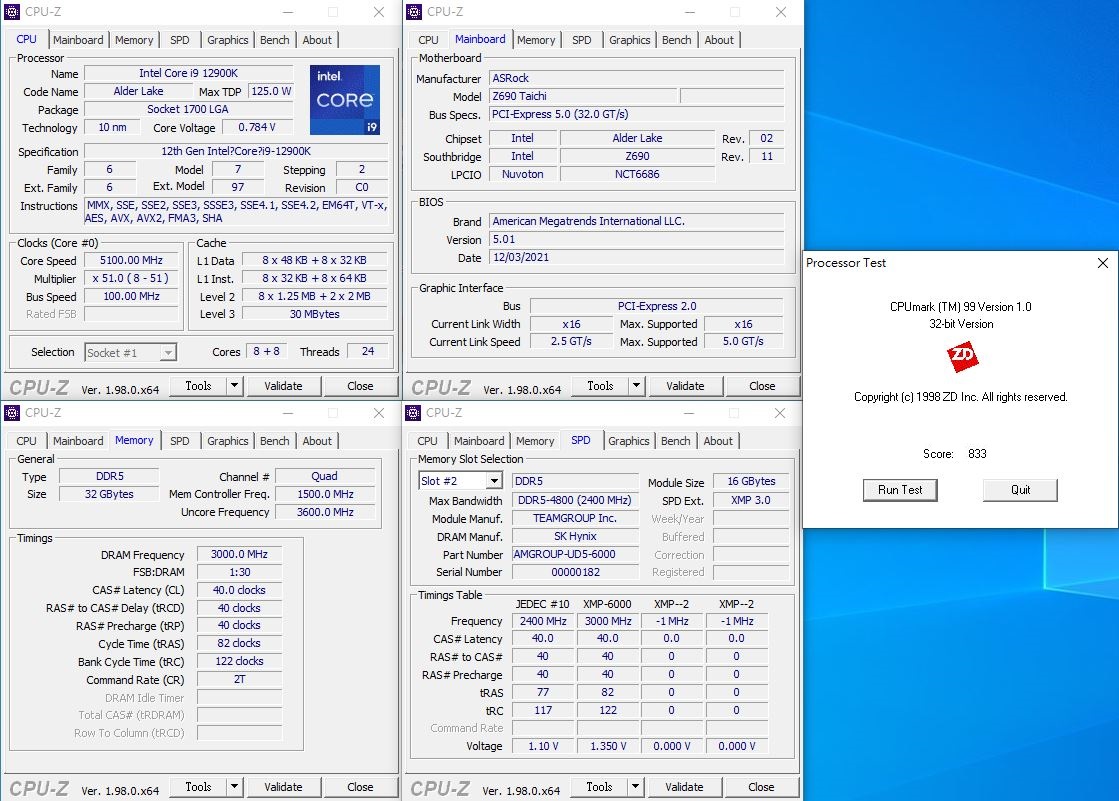
Task: Click the DRAM Frequency value '3000.0 MHz'
Action: 239,554
